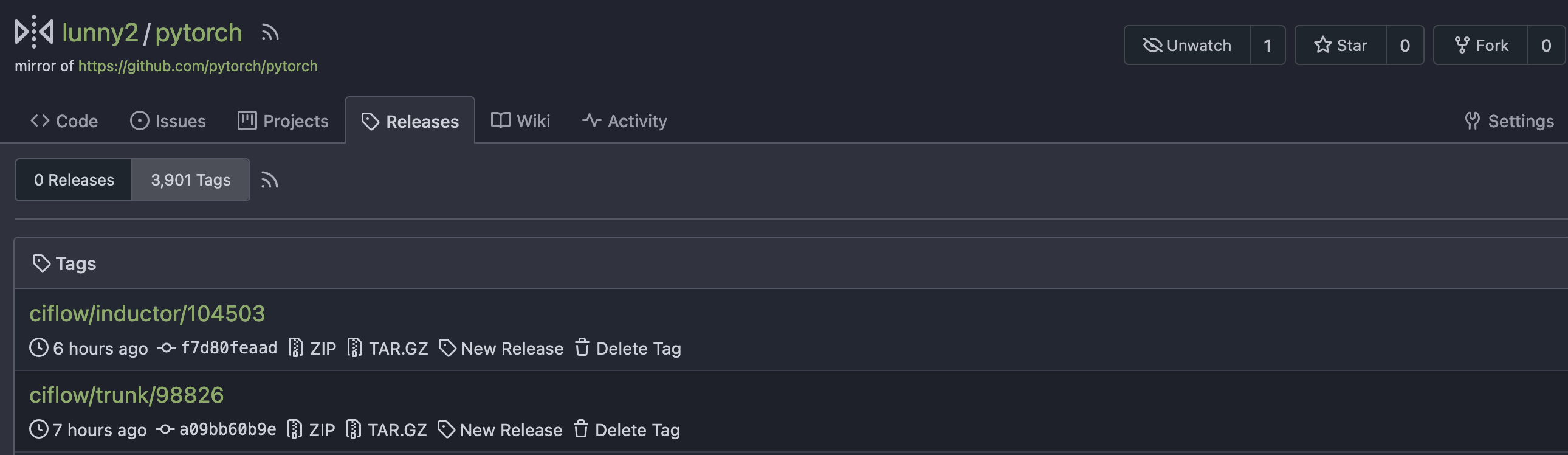This screenshot has height=455, width=1568.
Task: Toggle Unwatch for this repository
Action: click(x=1187, y=45)
